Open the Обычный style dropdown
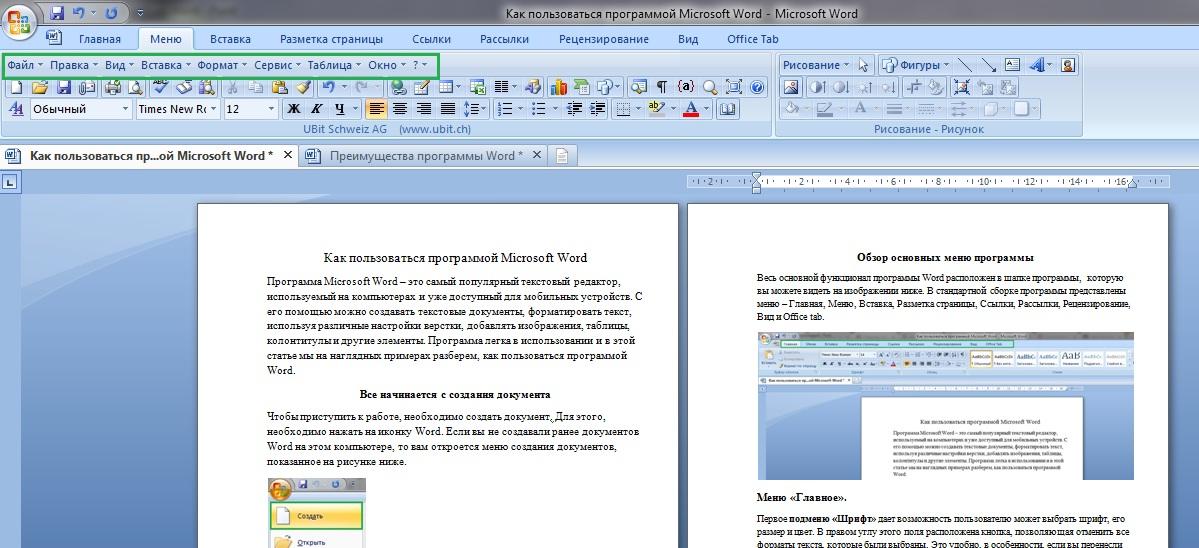Screen dimensions: 1199x548 point(125,109)
